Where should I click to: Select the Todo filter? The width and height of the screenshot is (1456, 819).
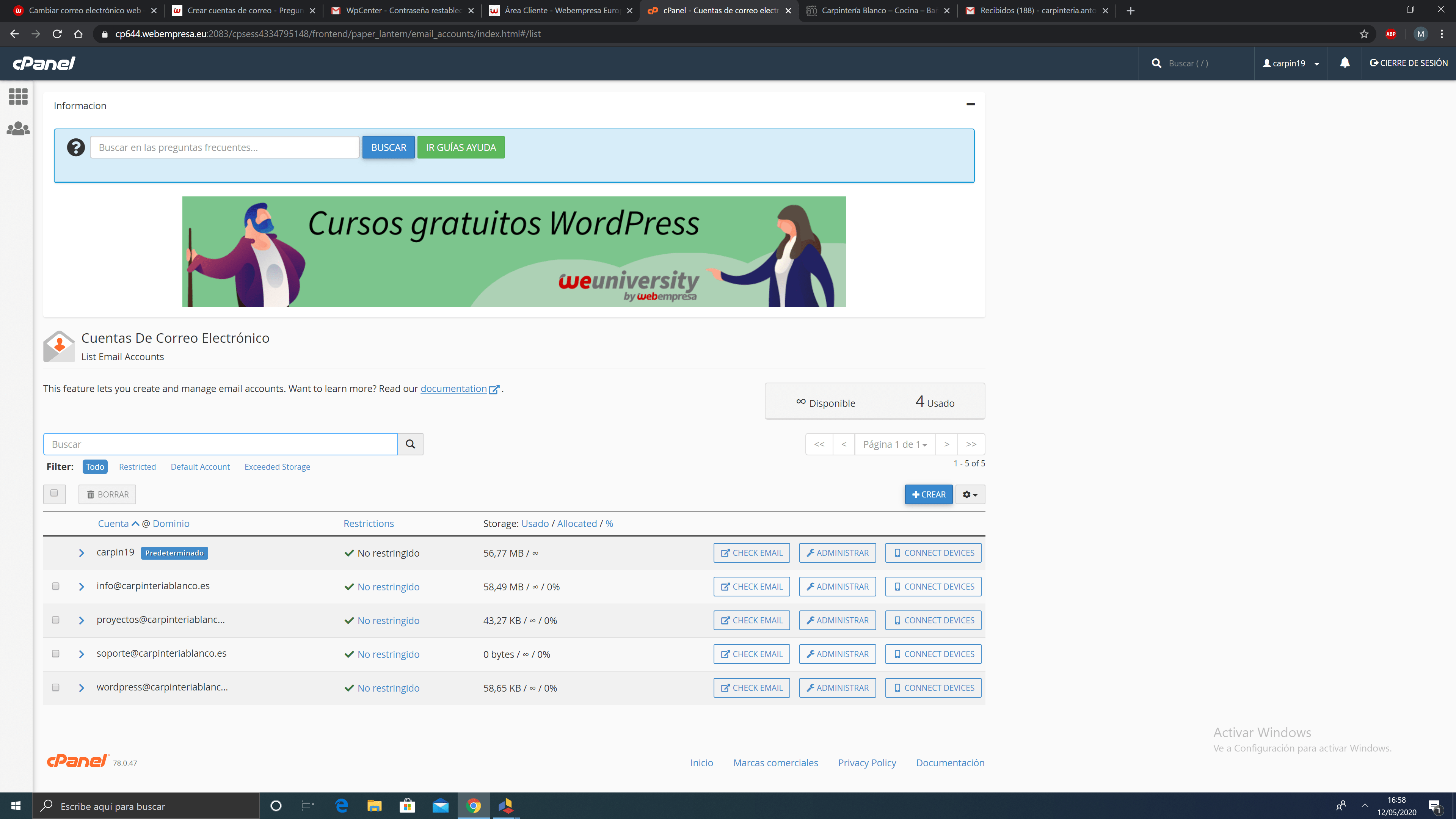click(95, 467)
